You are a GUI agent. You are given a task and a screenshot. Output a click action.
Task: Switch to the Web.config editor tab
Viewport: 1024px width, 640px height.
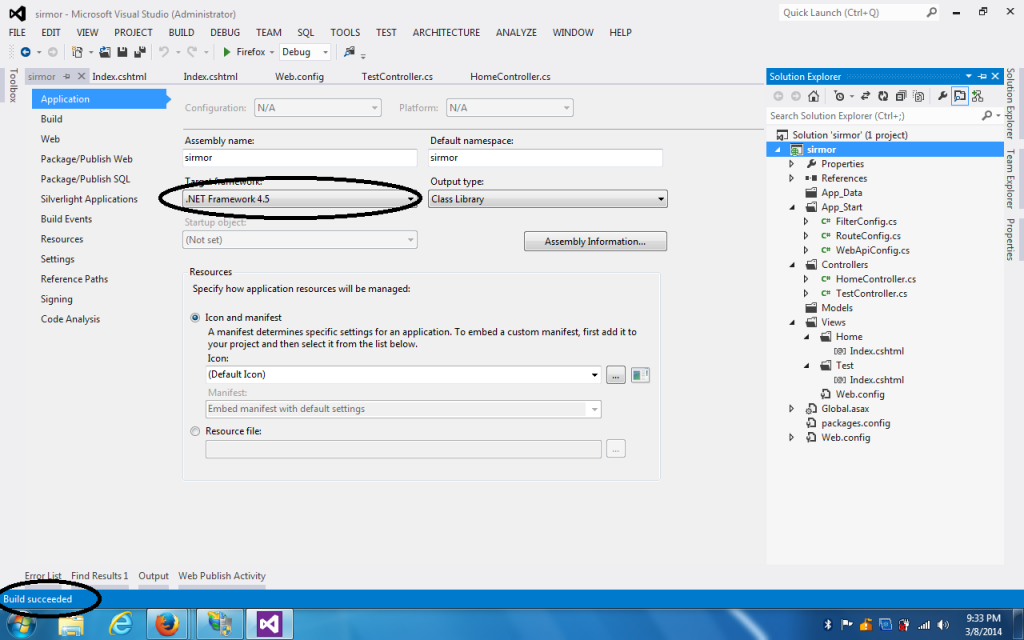[x=299, y=76]
